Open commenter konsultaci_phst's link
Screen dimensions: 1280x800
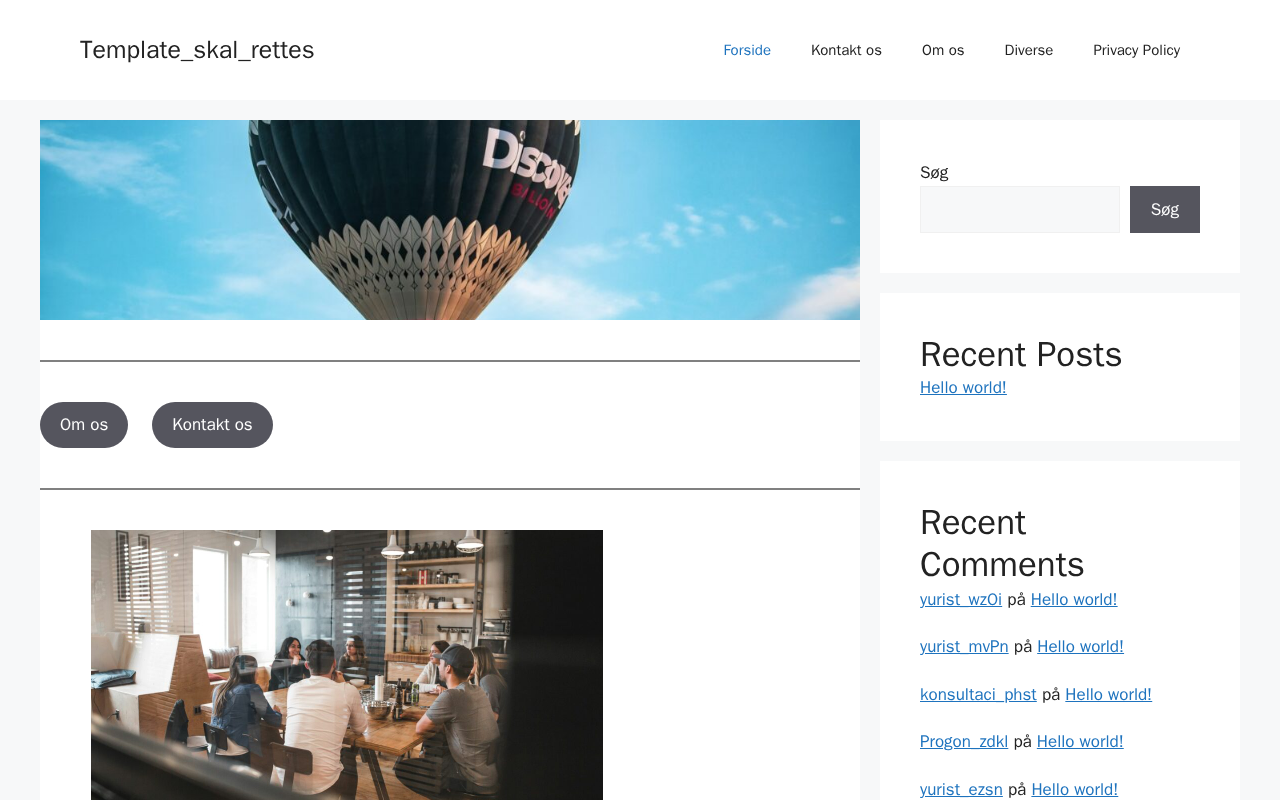(x=978, y=695)
